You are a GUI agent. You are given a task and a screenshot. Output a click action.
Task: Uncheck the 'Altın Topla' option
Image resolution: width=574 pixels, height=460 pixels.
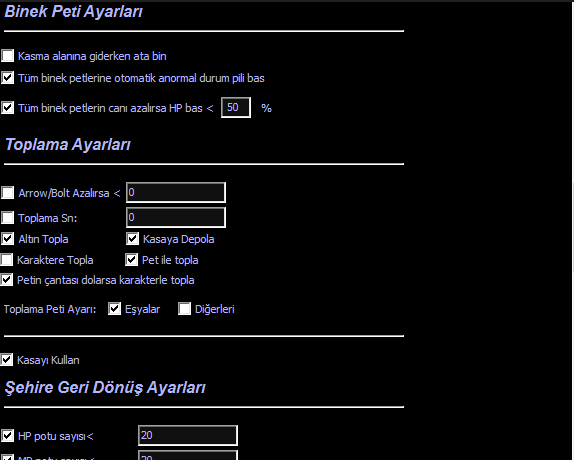tap(7, 239)
